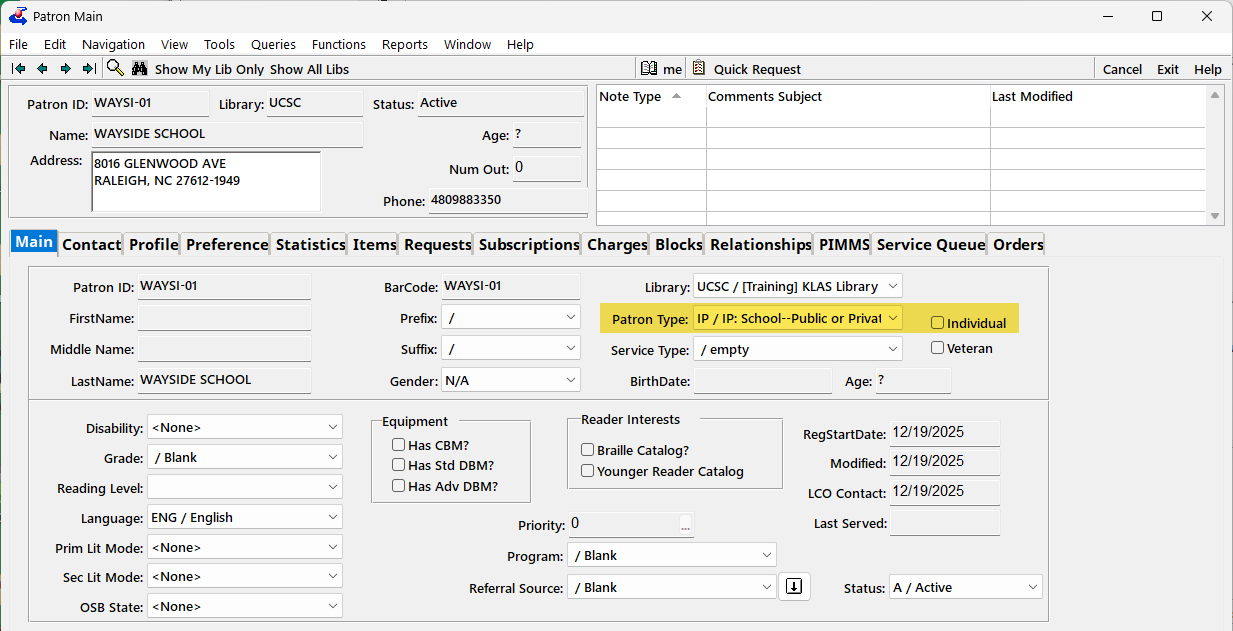Go to the next patron record
Viewport: 1233px width, 631px height.
(x=66, y=69)
